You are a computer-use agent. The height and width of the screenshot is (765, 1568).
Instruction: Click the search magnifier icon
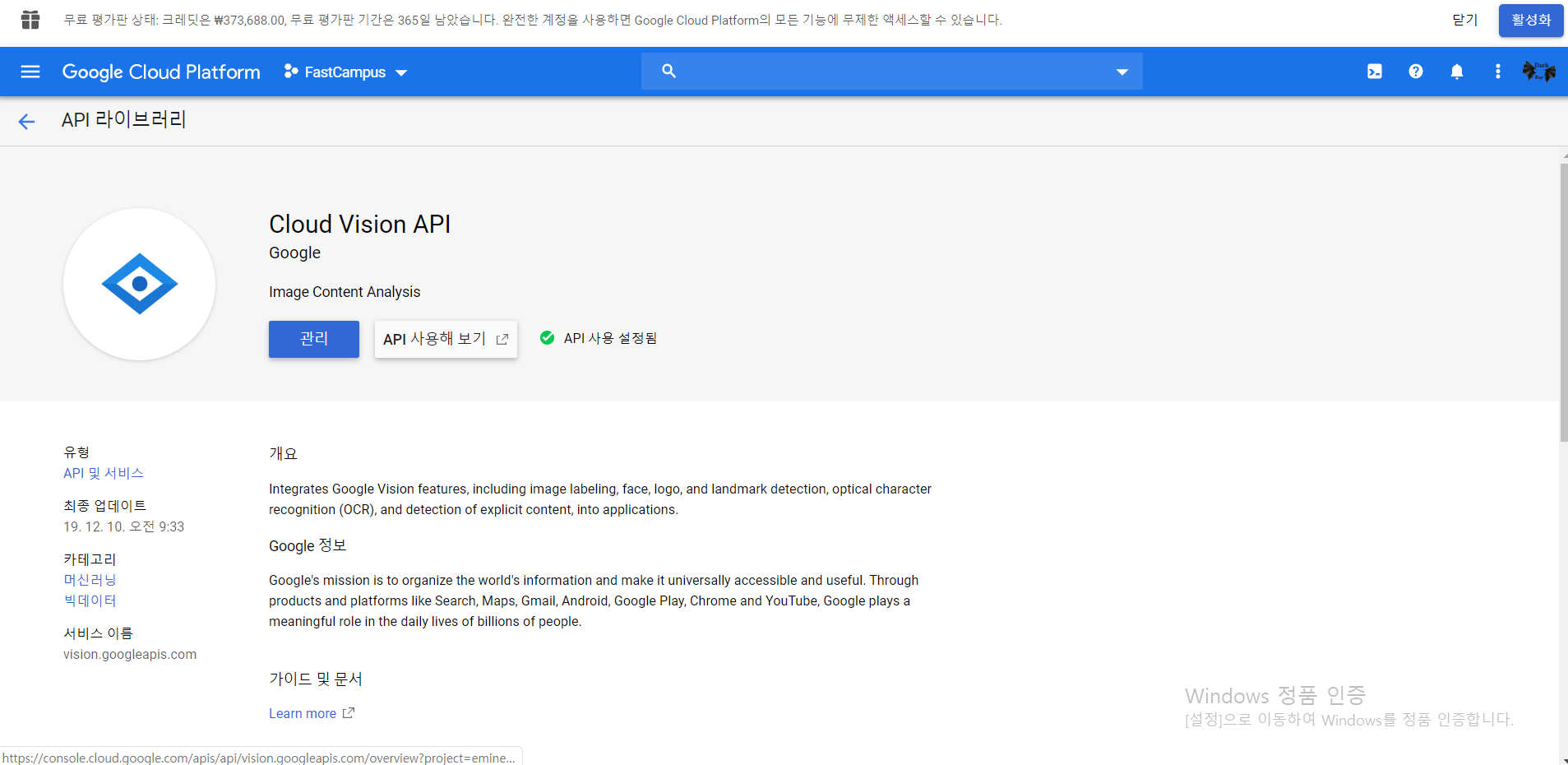pyautogui.click(x=668, y=72)
